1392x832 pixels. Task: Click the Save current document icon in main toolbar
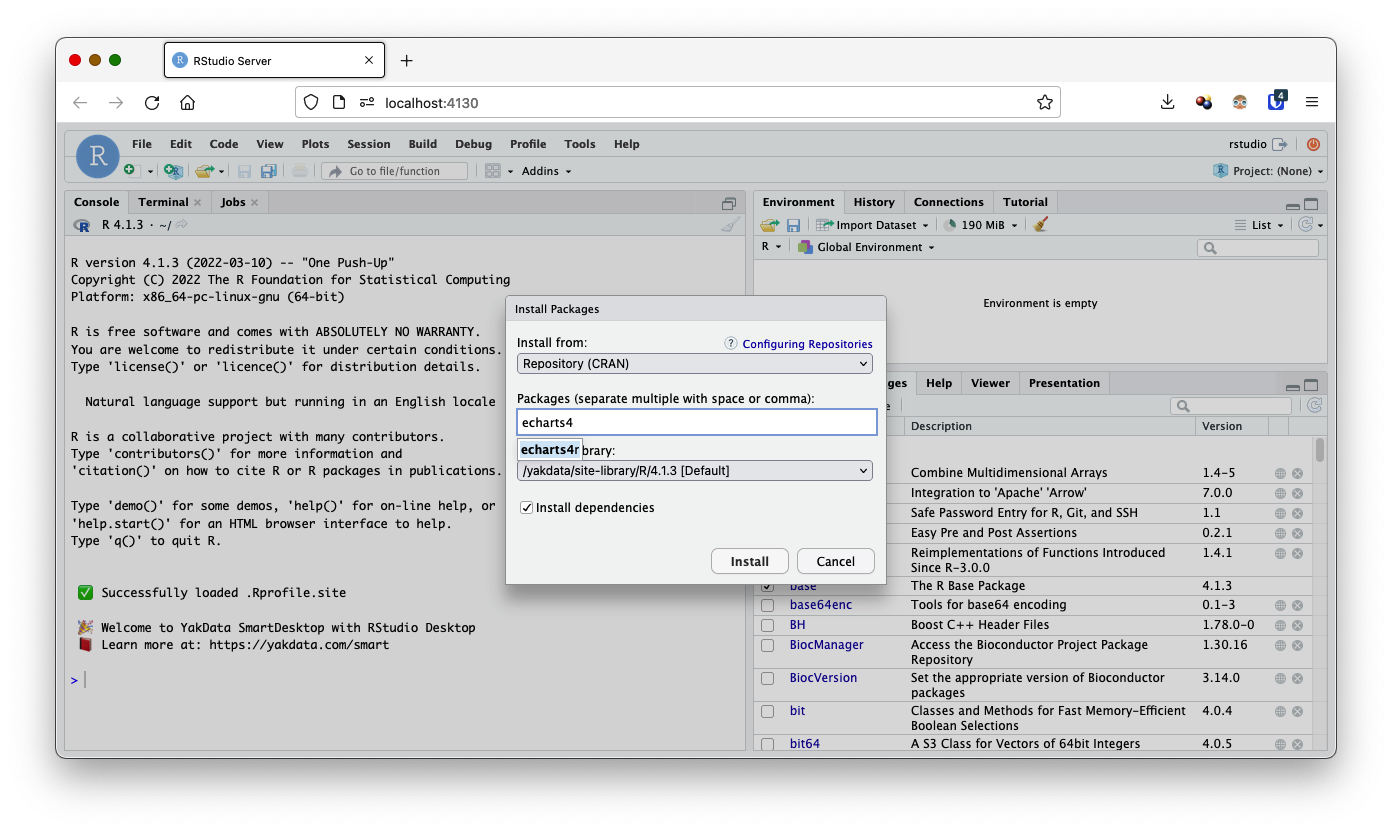[244, 171]
